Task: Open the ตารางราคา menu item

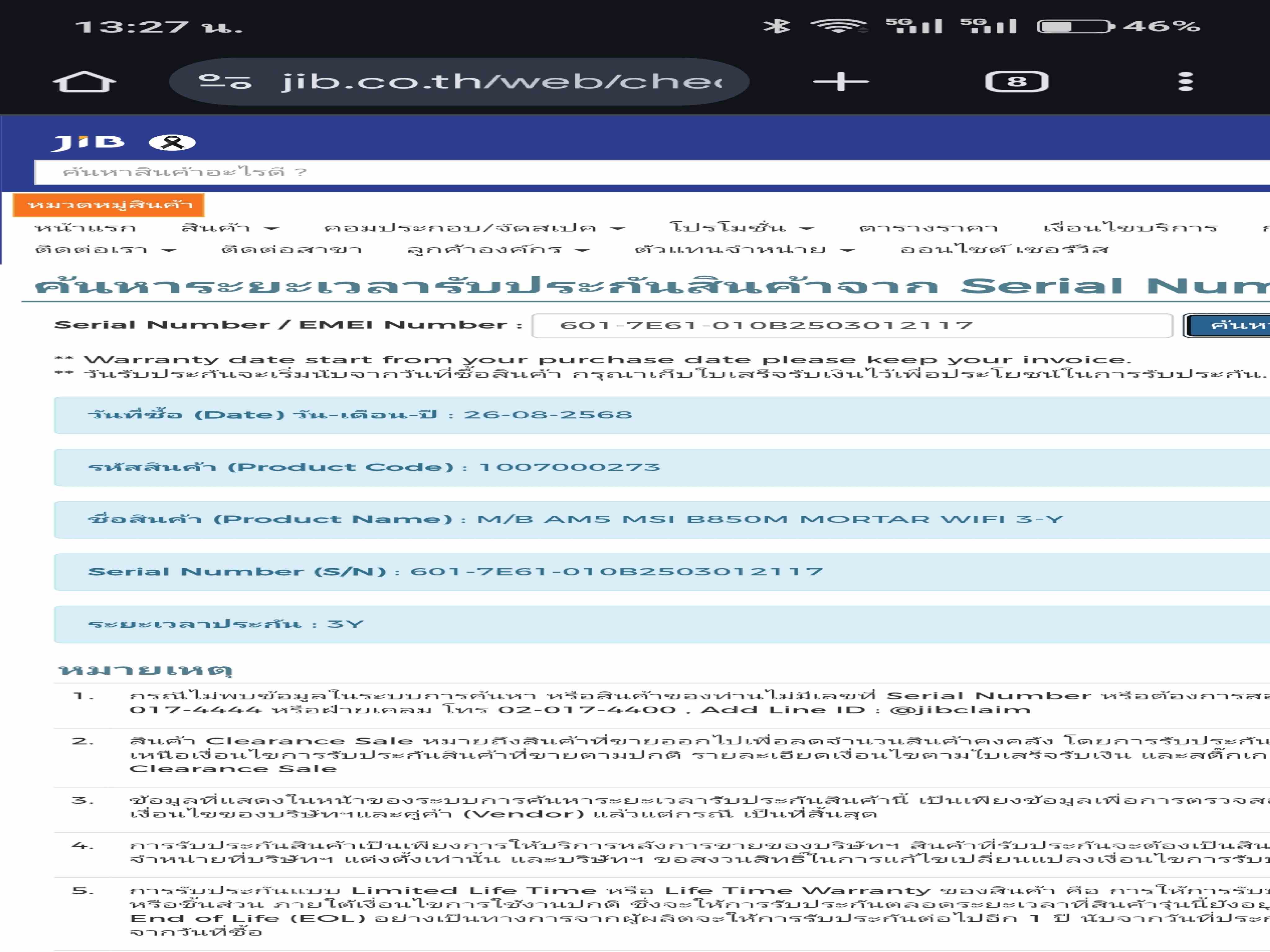Action: [928, 228]
